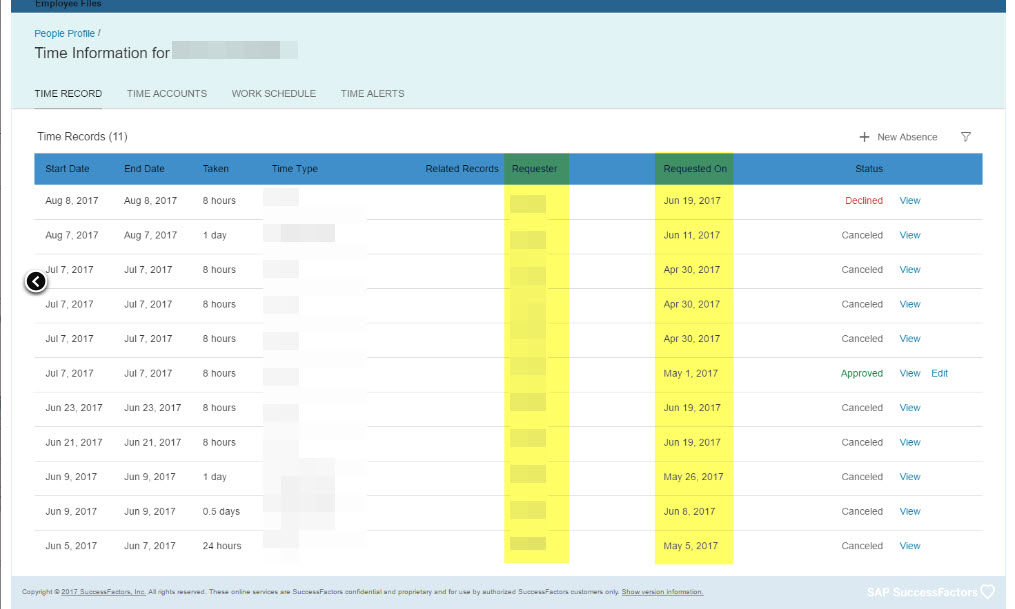Click the Declined status text
This screenshot has height=609, width=1015.
pyautogui.click(x=864, y=201)
